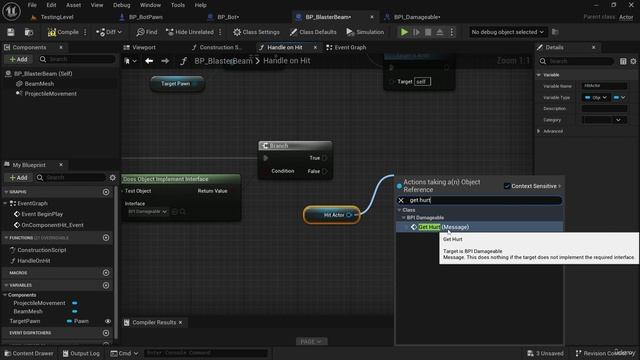Open Variable Type dropdown in Details
The height and width of the screenshot is (360, 640).
[596, 98]
